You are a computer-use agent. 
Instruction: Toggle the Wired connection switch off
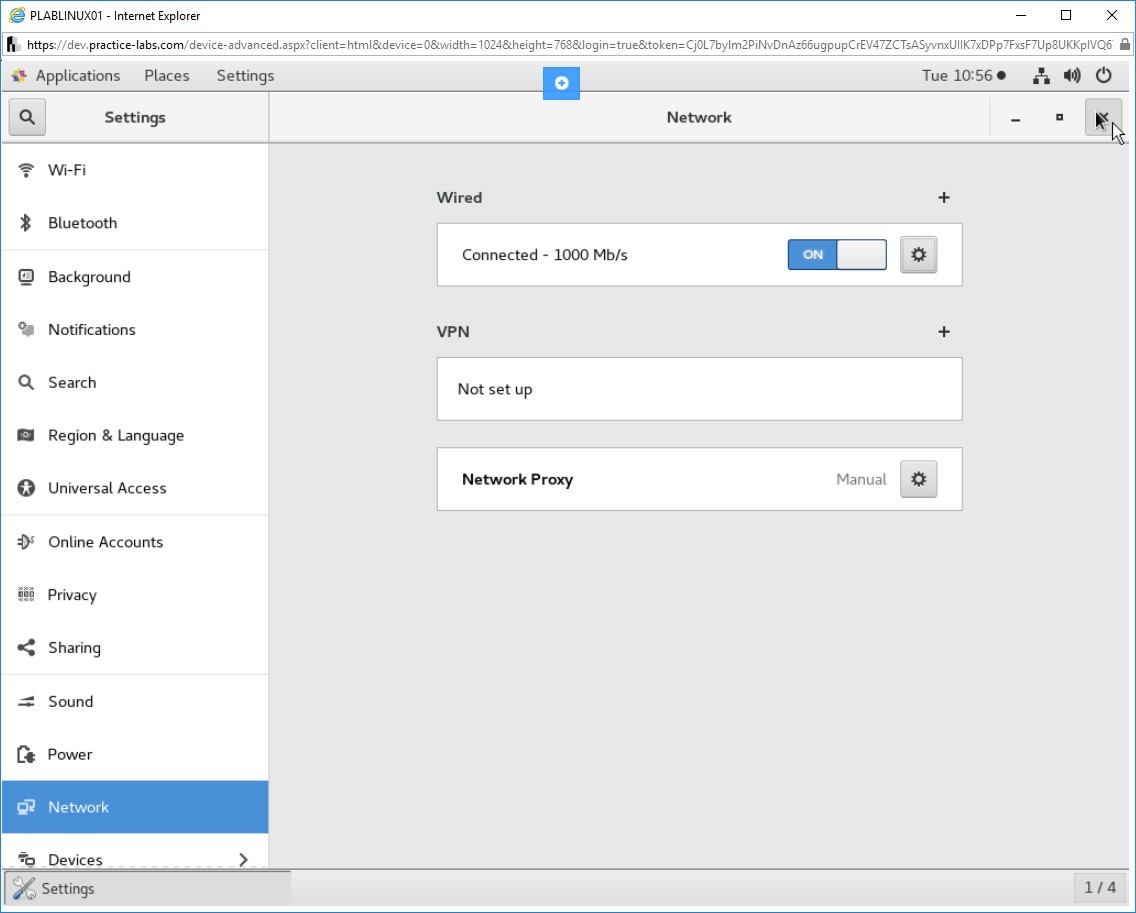(x=837, y=255)
